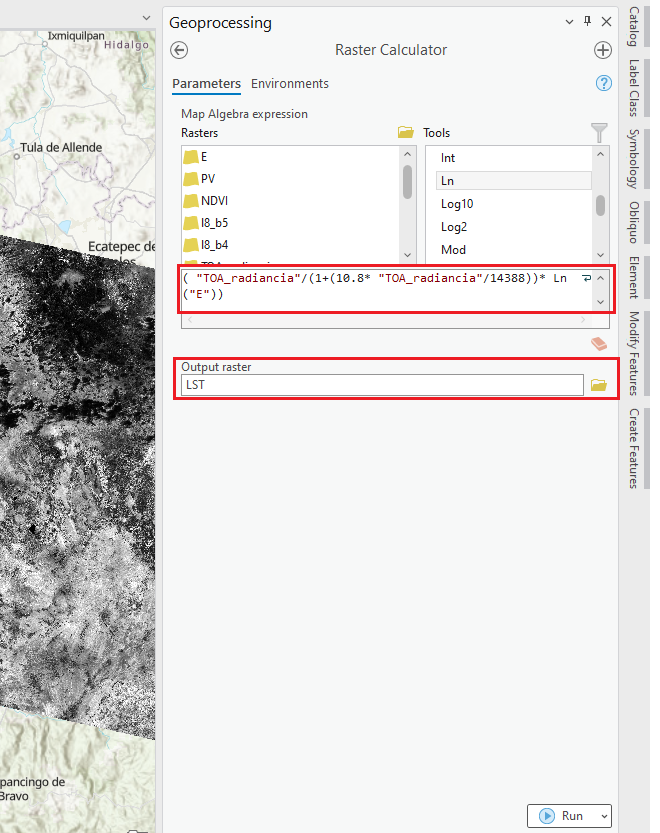Open the Raster Calculator help icon
The height and width of the screenshot is (833, 660).
point(603,83)
